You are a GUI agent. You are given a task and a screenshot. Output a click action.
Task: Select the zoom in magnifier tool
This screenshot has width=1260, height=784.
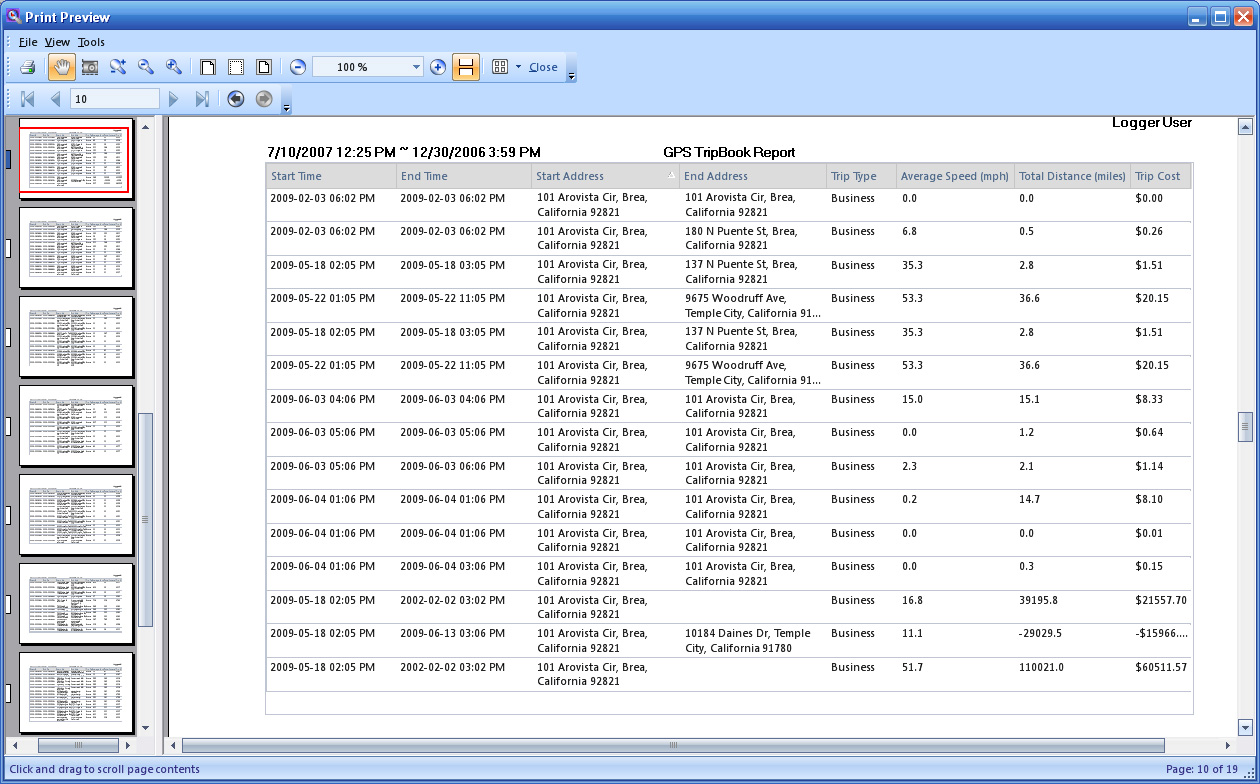pos(174,67)
